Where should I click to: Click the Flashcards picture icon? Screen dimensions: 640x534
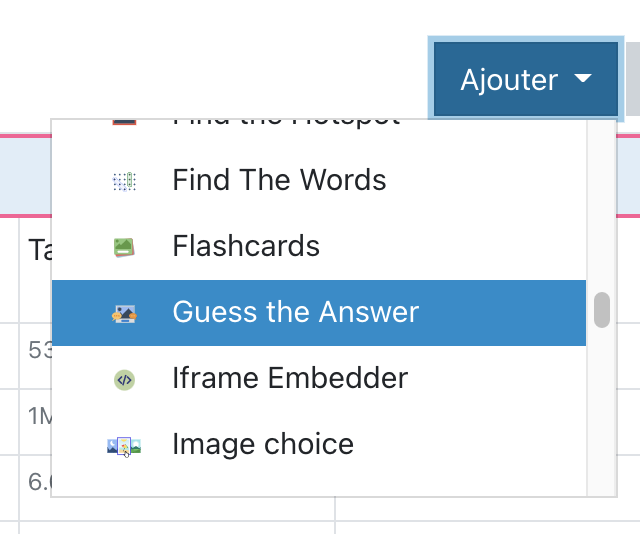point(124,247)
